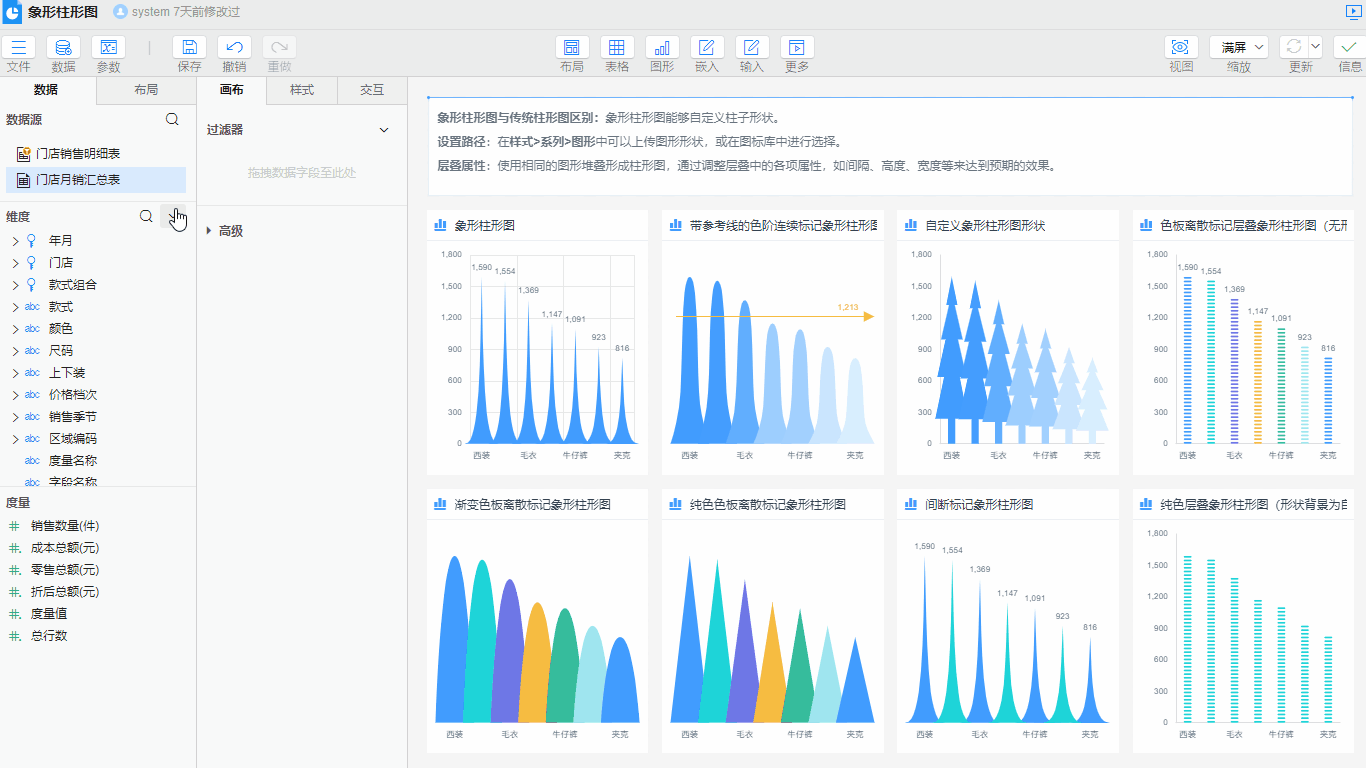The image size is (1366, 768).
Task: Click the 信息 checkmark icon
Action: coord(1350,47)
